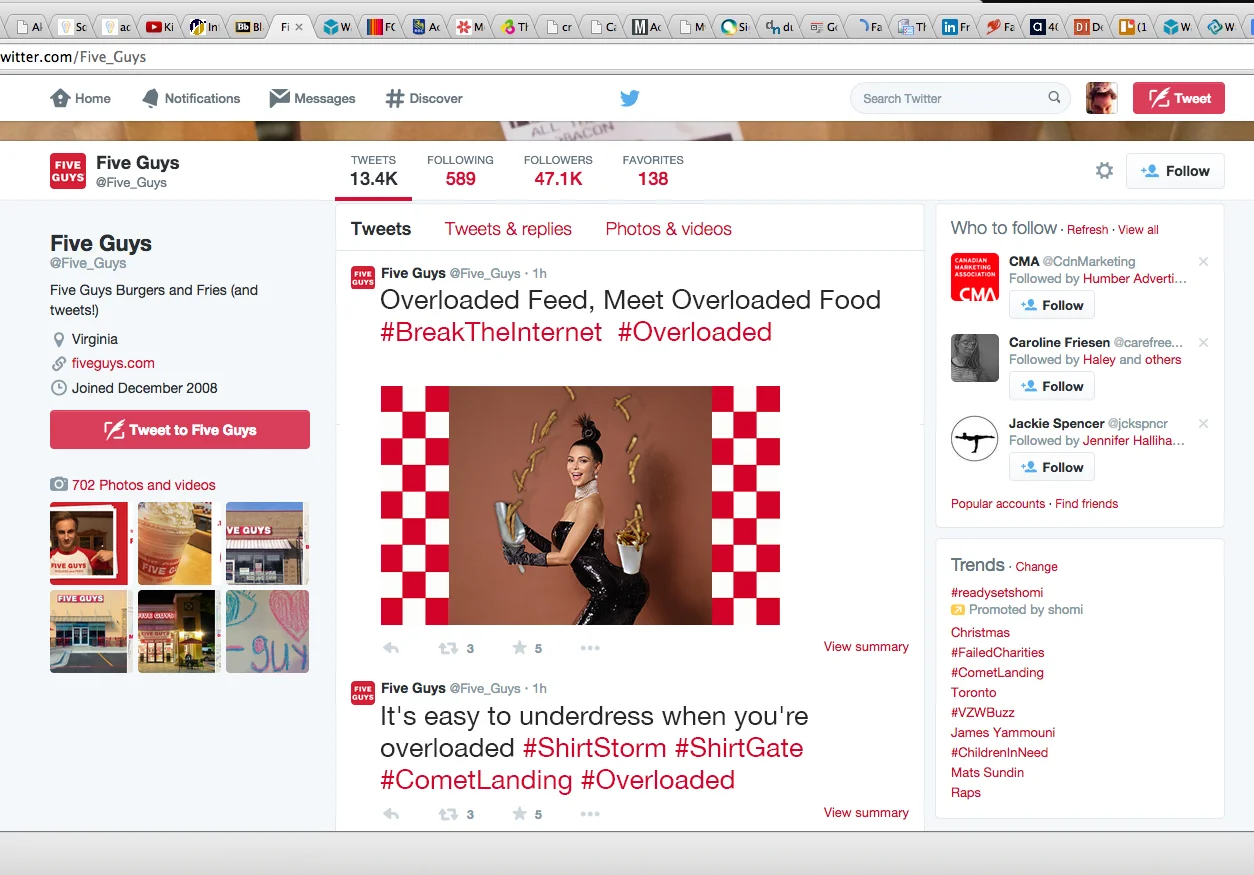Image resolution: width=1254 pixels, height=875 pixels.
Task: Click Caroline Friesen's avatar
Action: click(975, 358)
